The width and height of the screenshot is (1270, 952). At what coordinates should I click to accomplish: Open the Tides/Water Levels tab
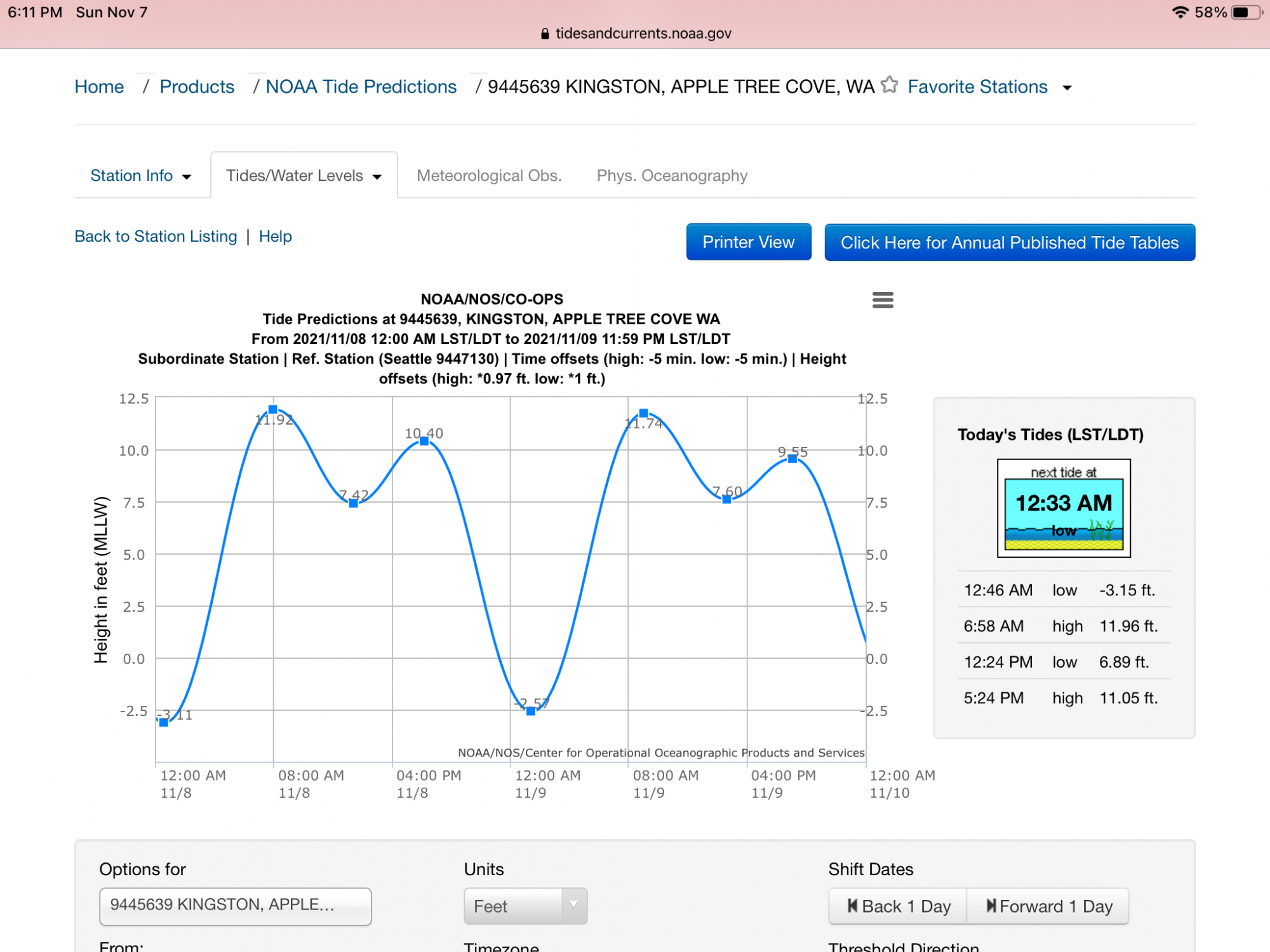304,176
